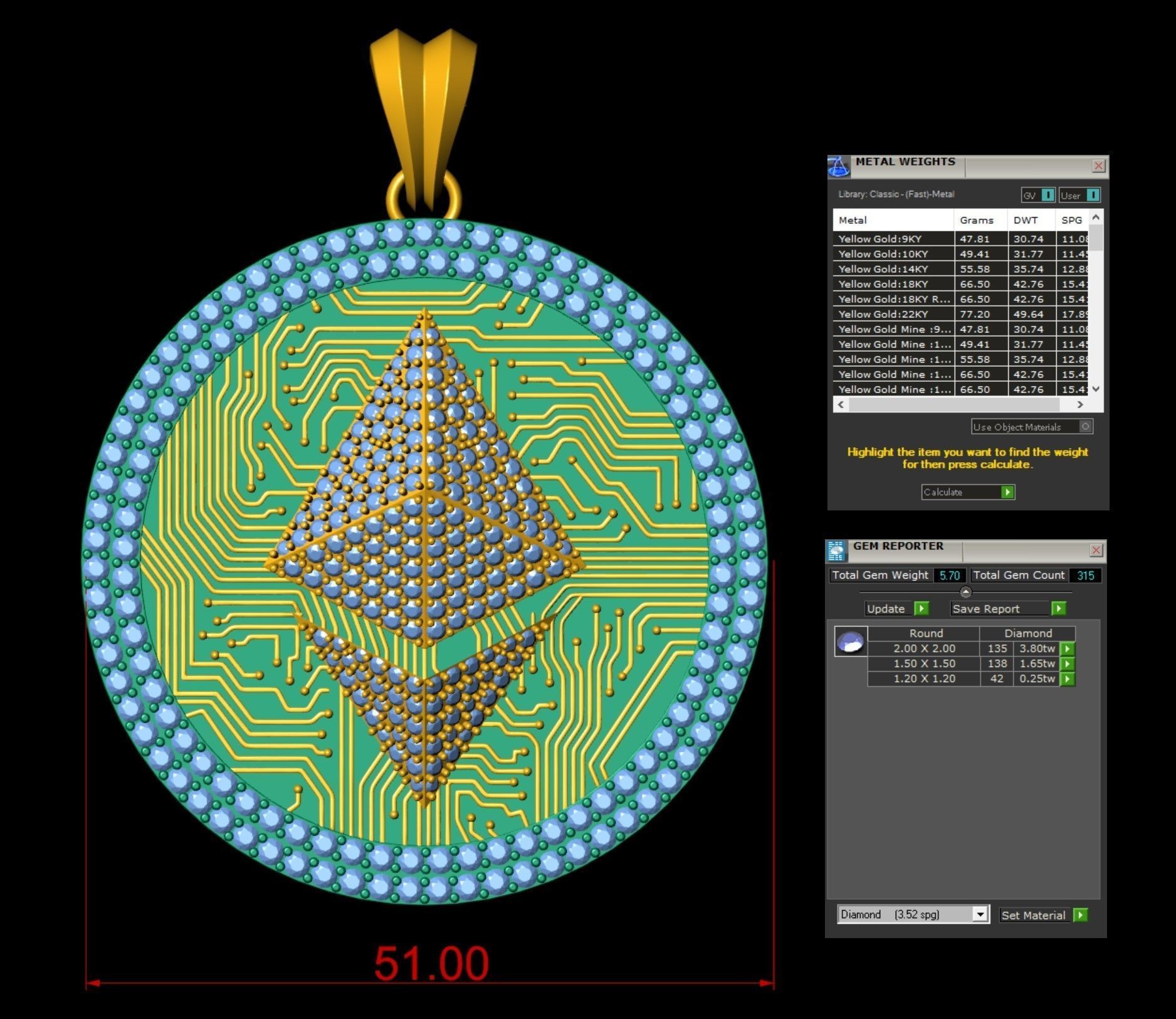Click the slider handle below gem totals

coord(966,592)
